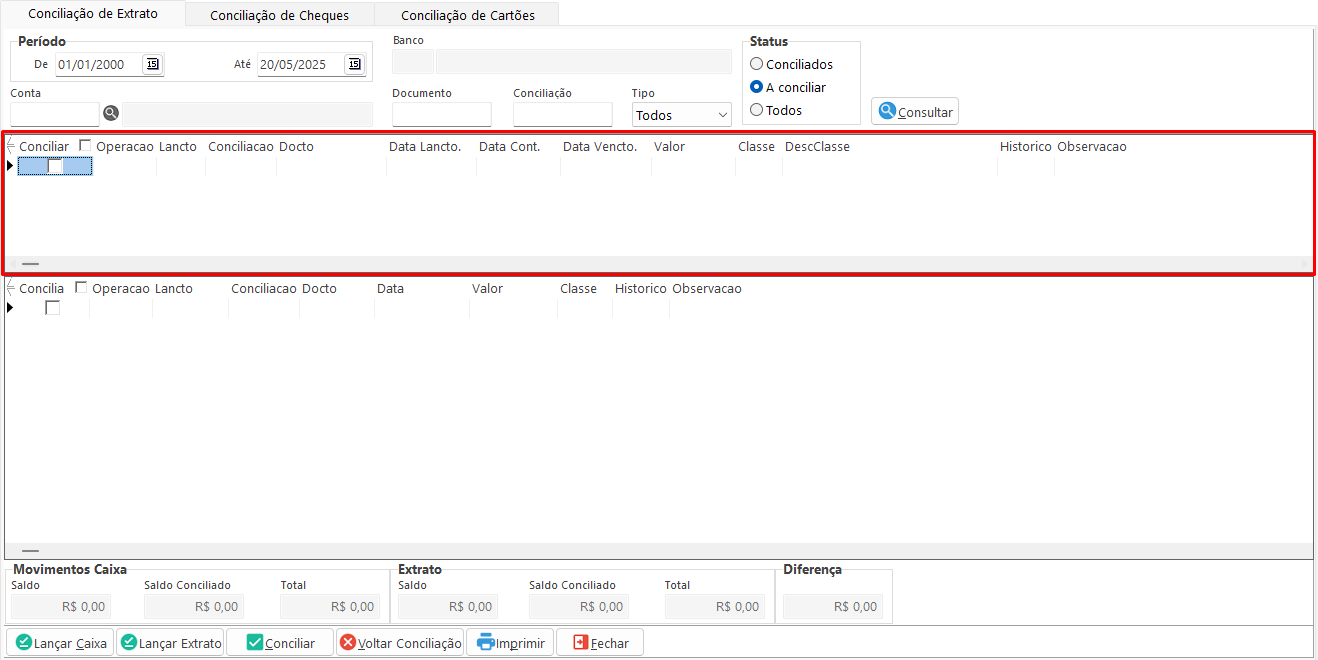Click Lançar Extrato button
The image size is (1318, 660).
(x=171, y=643)
